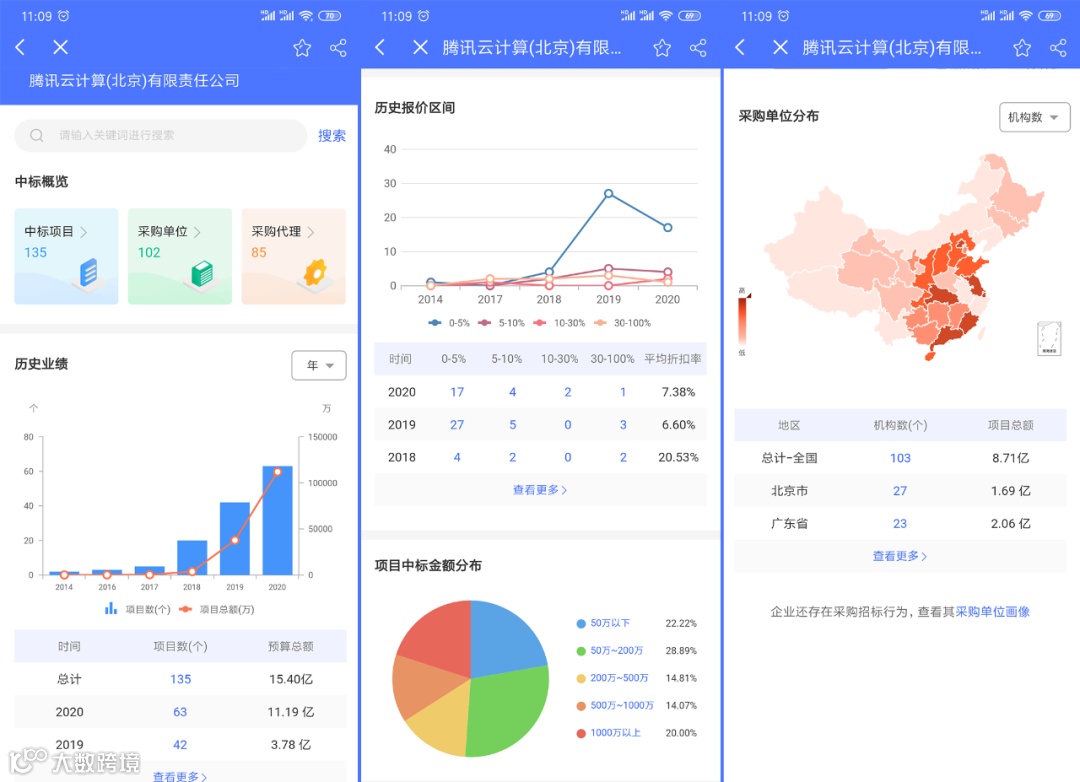Open the 采购单位画像 link
This screenshot has width=1080, height=782.
[x=993, y=612]
